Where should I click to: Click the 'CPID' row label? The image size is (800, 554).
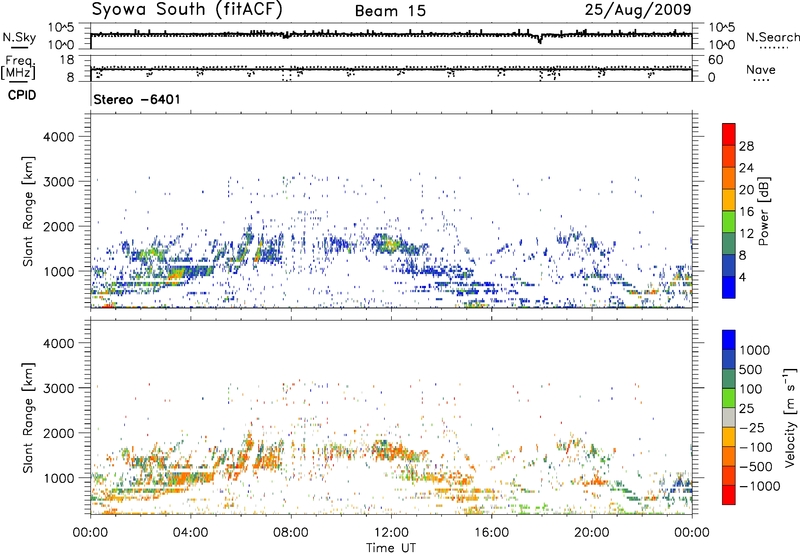(x=22, y=95)
